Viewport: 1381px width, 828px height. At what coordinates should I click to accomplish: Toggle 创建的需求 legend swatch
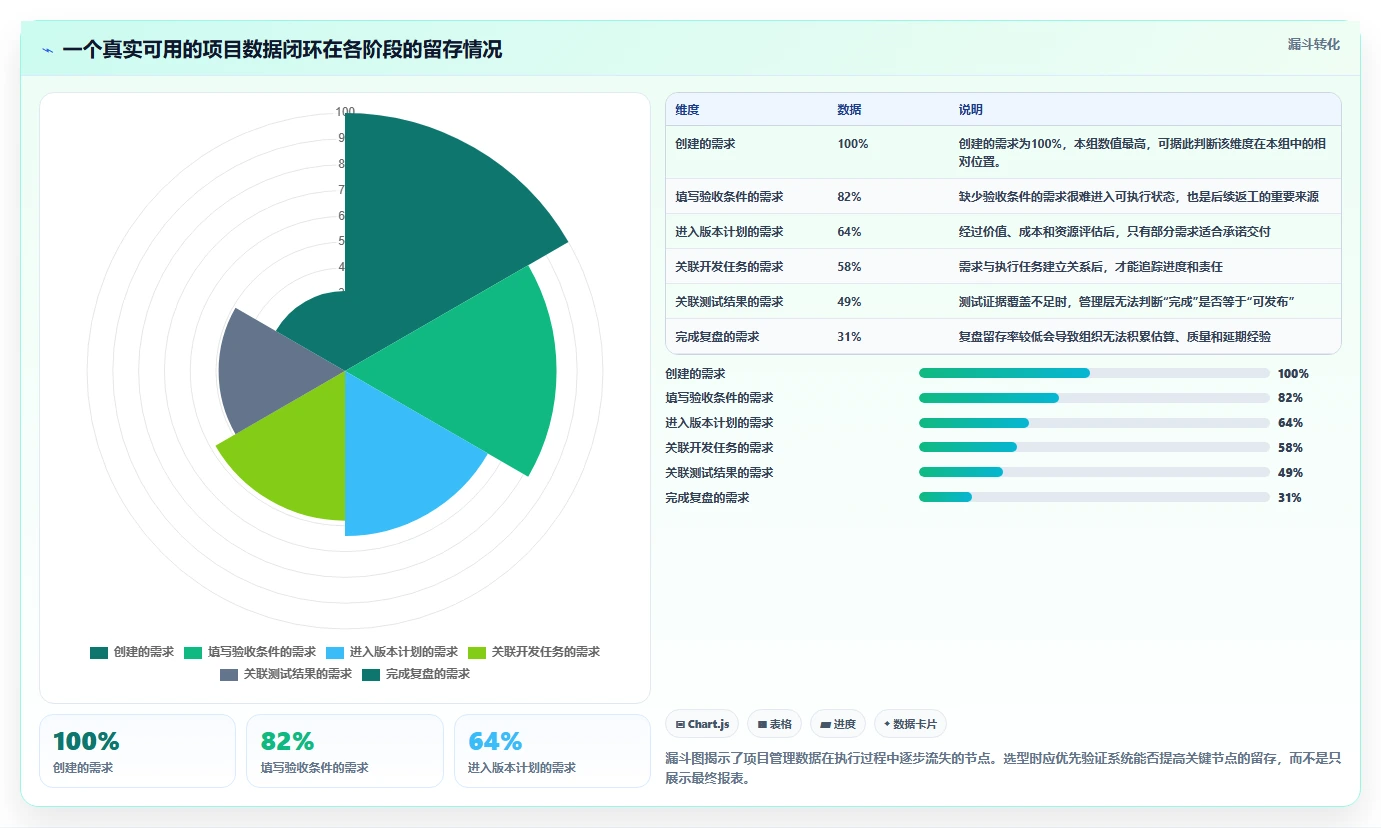click(x=99, y=652)
